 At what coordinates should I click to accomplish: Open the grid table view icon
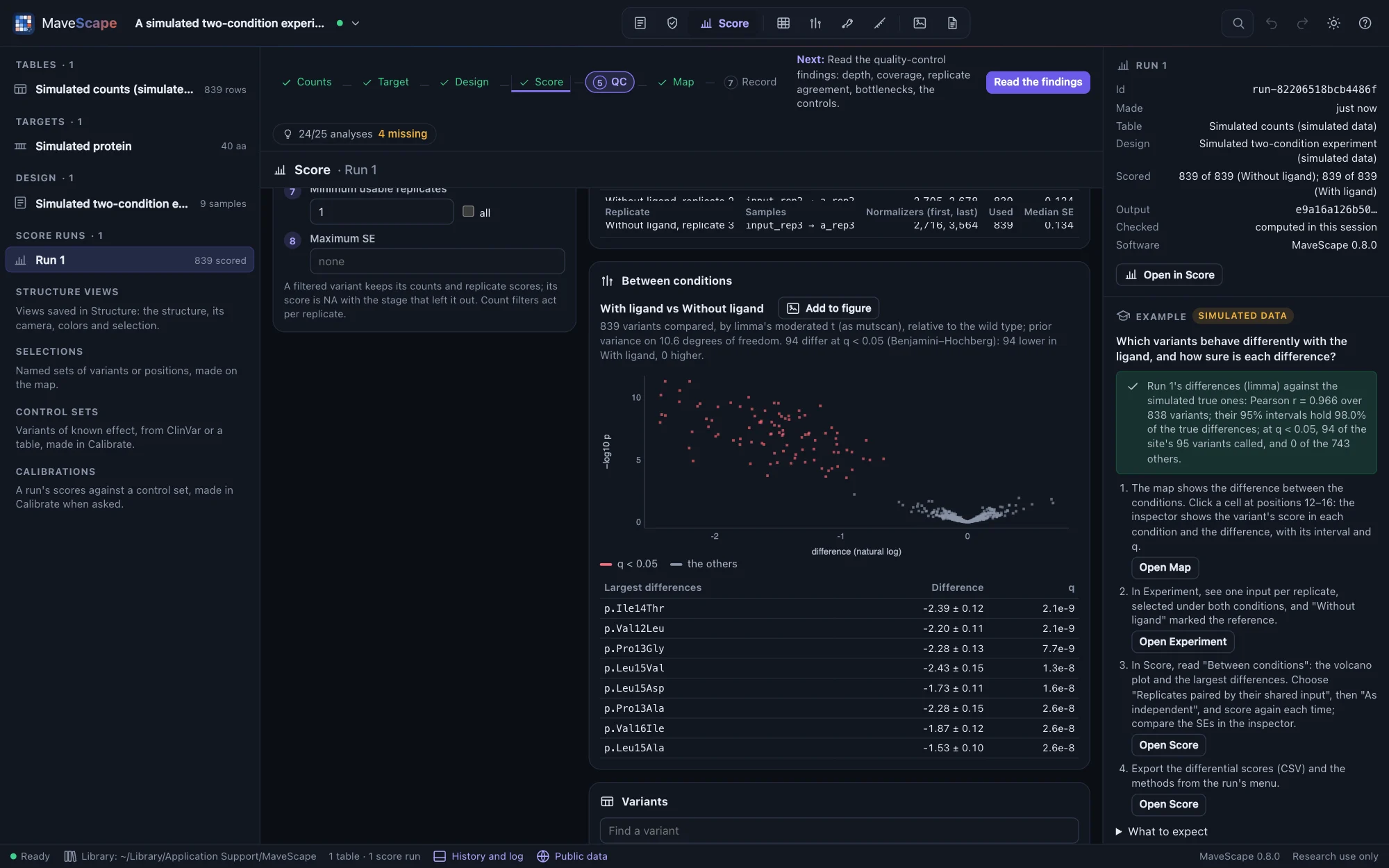[783, 23]
